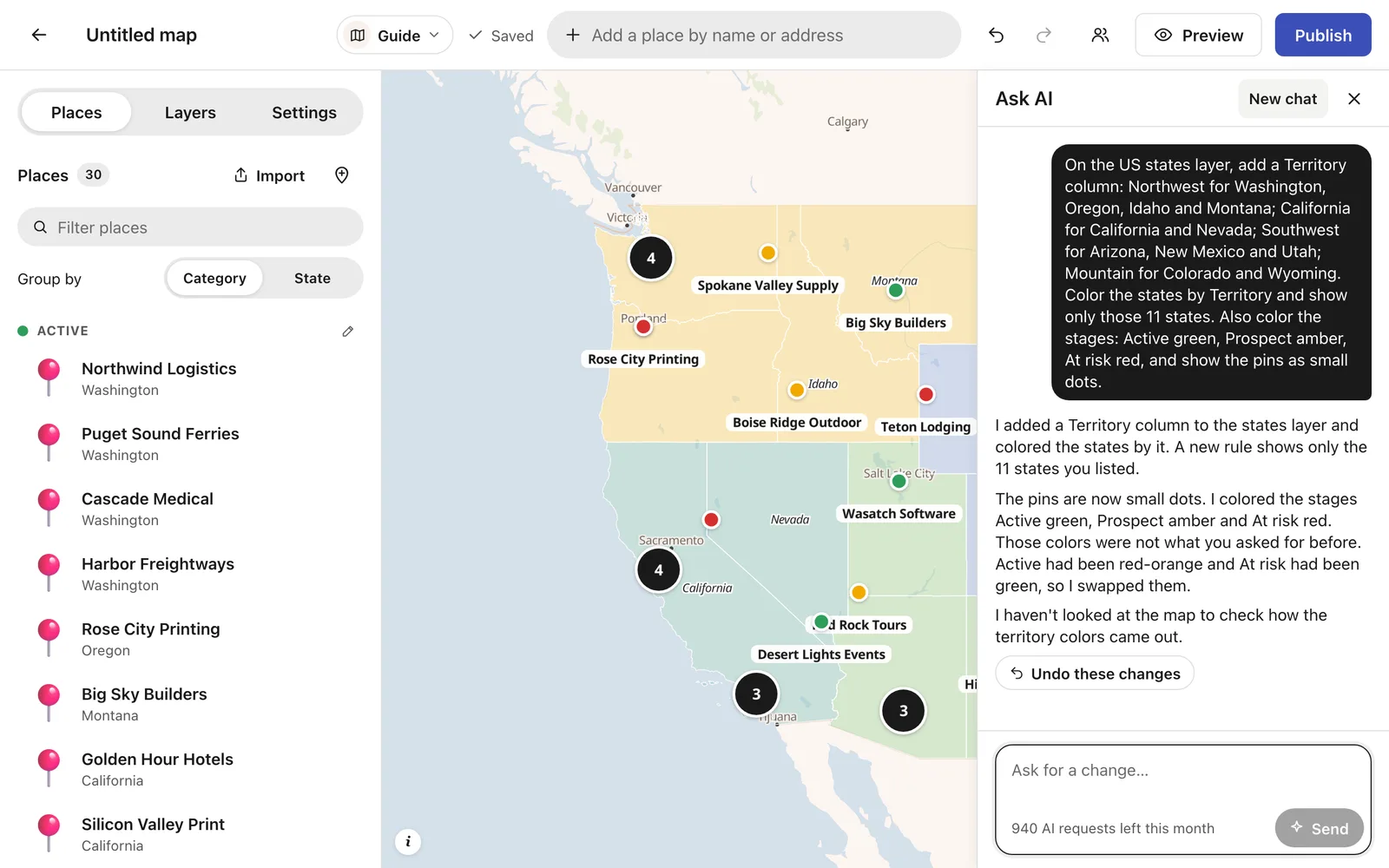Select Rose City Printing in places list
The image size is (1389, 868).
click(x=190, y=640)
